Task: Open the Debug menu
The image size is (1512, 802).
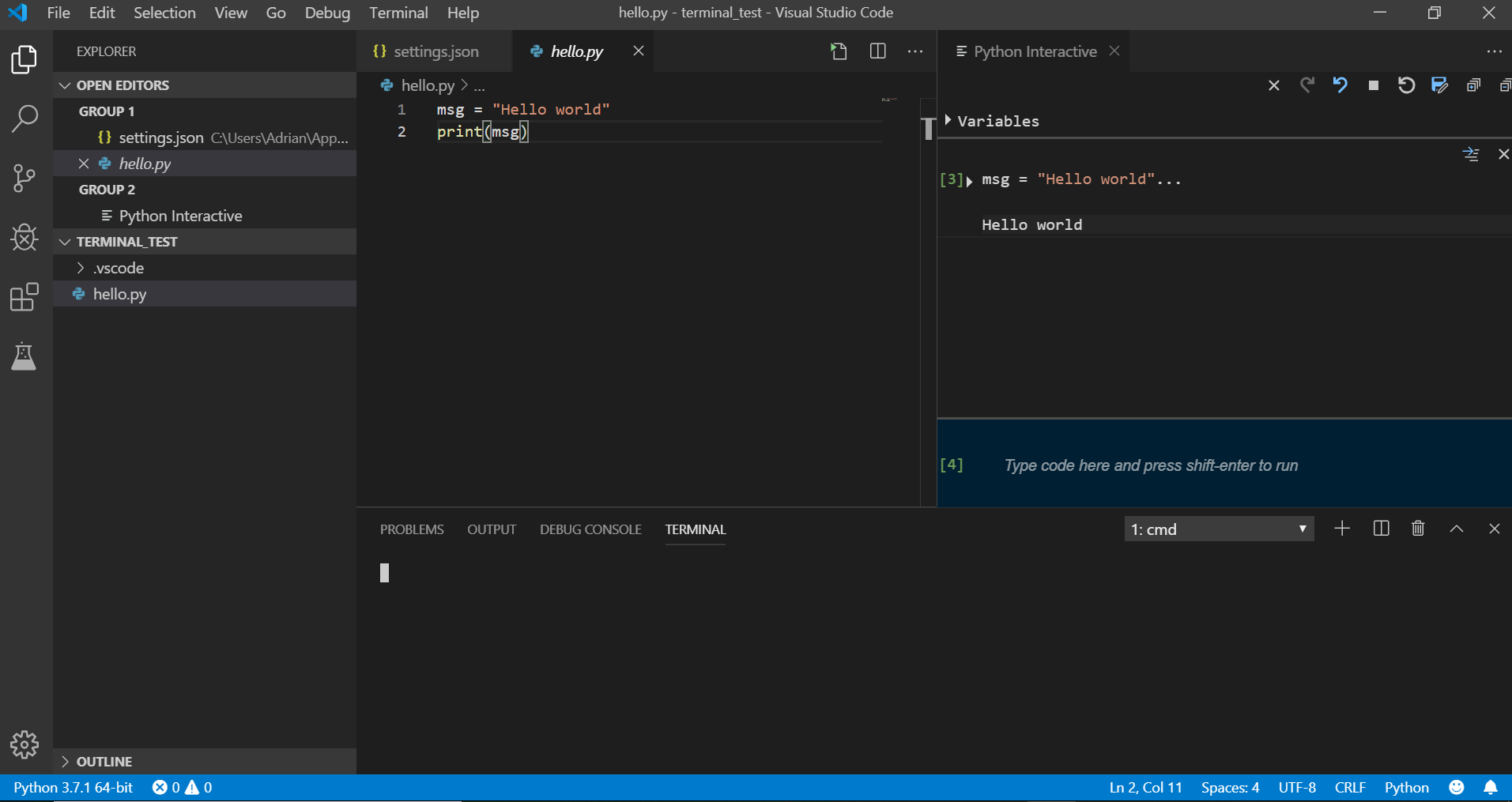Action: [x=327, y=13]
